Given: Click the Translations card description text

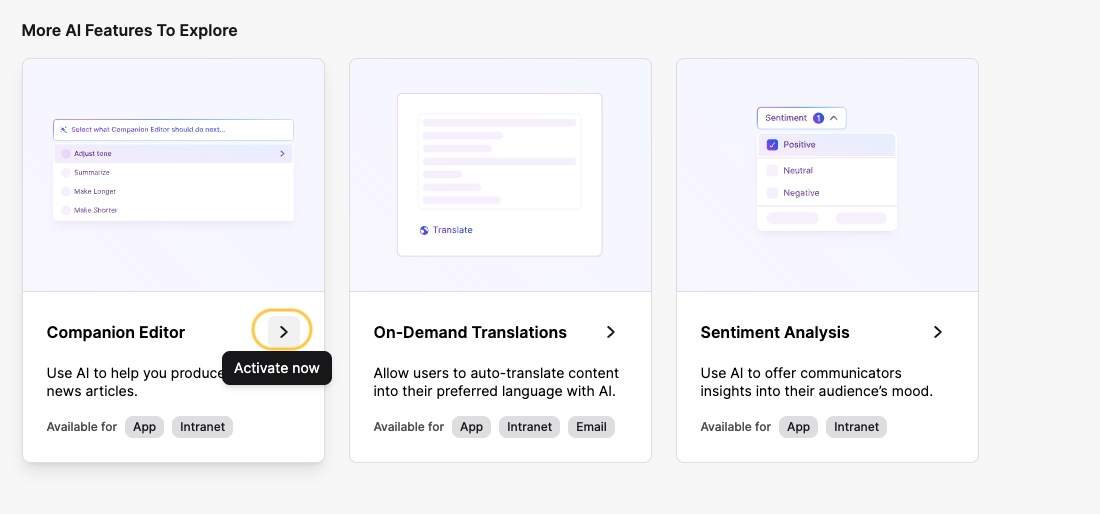Looking at the screenshot, I should coord(496,382).
